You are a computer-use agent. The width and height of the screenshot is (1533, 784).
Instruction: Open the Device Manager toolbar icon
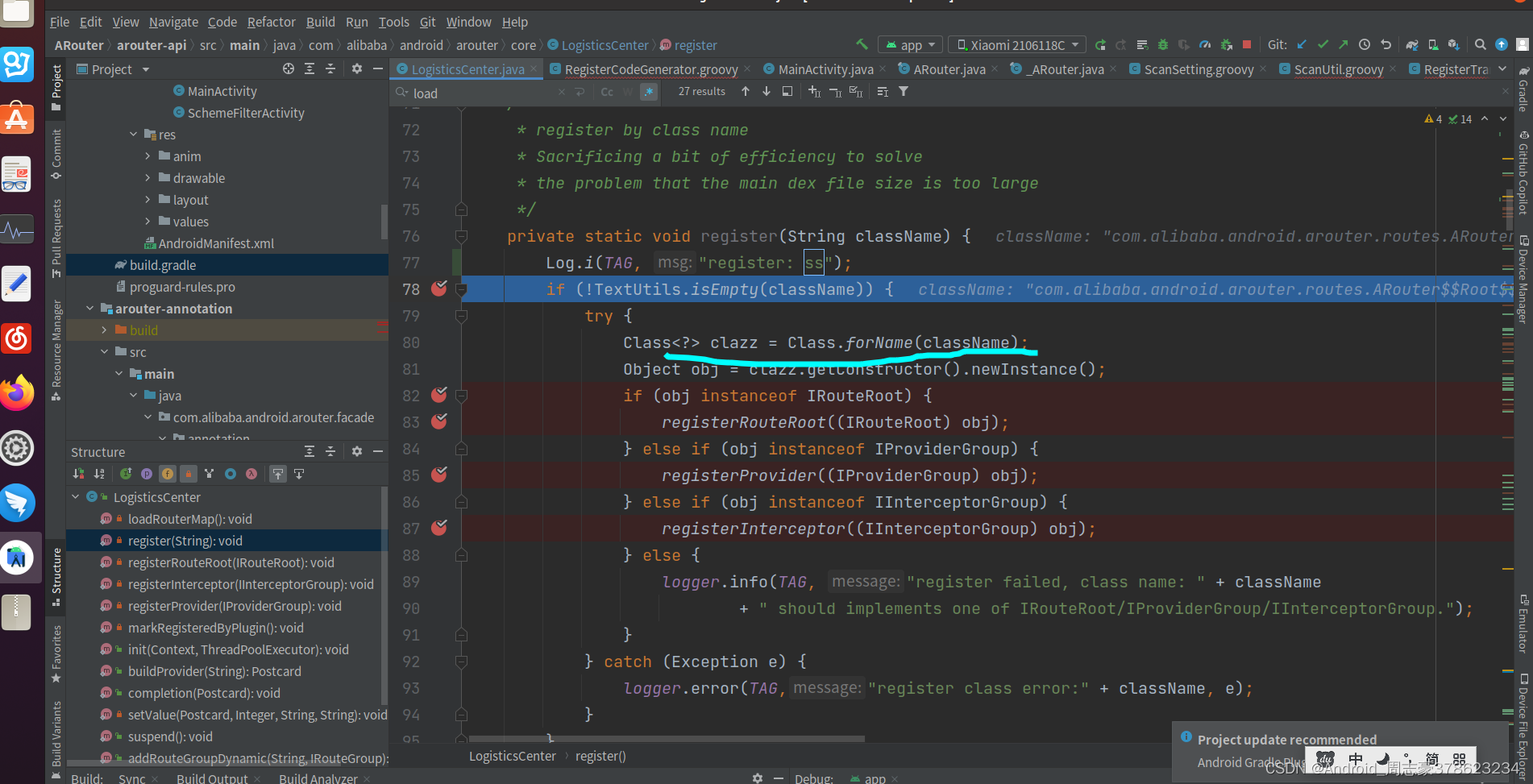coord(1433,45)
